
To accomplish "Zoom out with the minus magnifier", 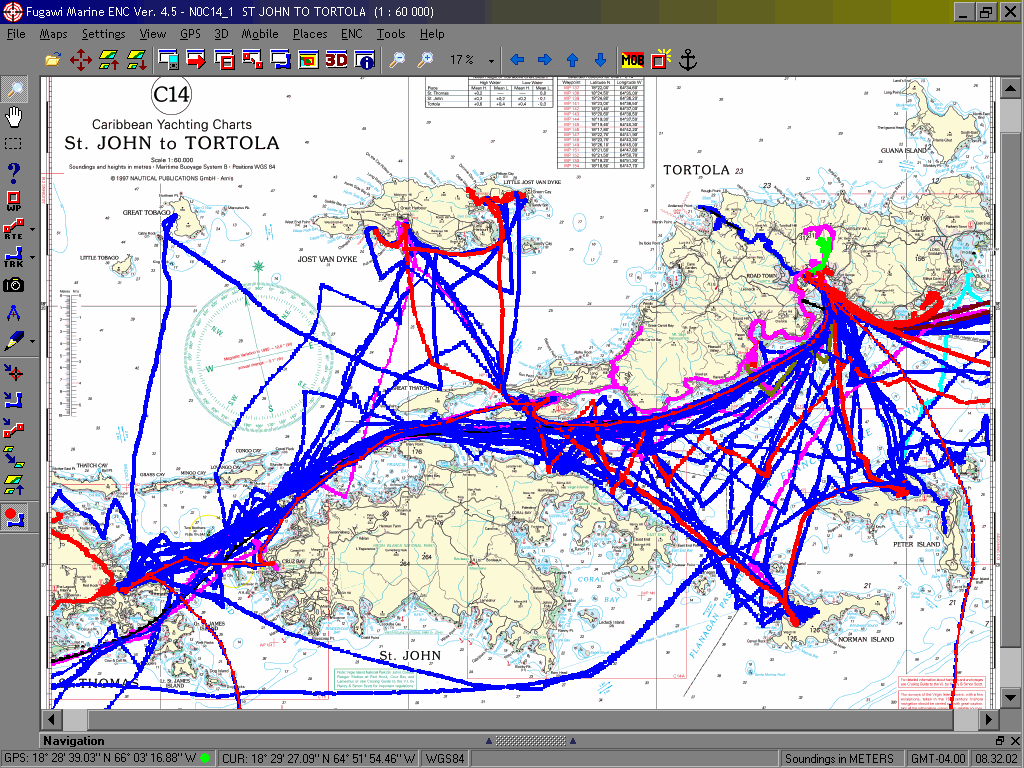I will click(x=396, y=60).
